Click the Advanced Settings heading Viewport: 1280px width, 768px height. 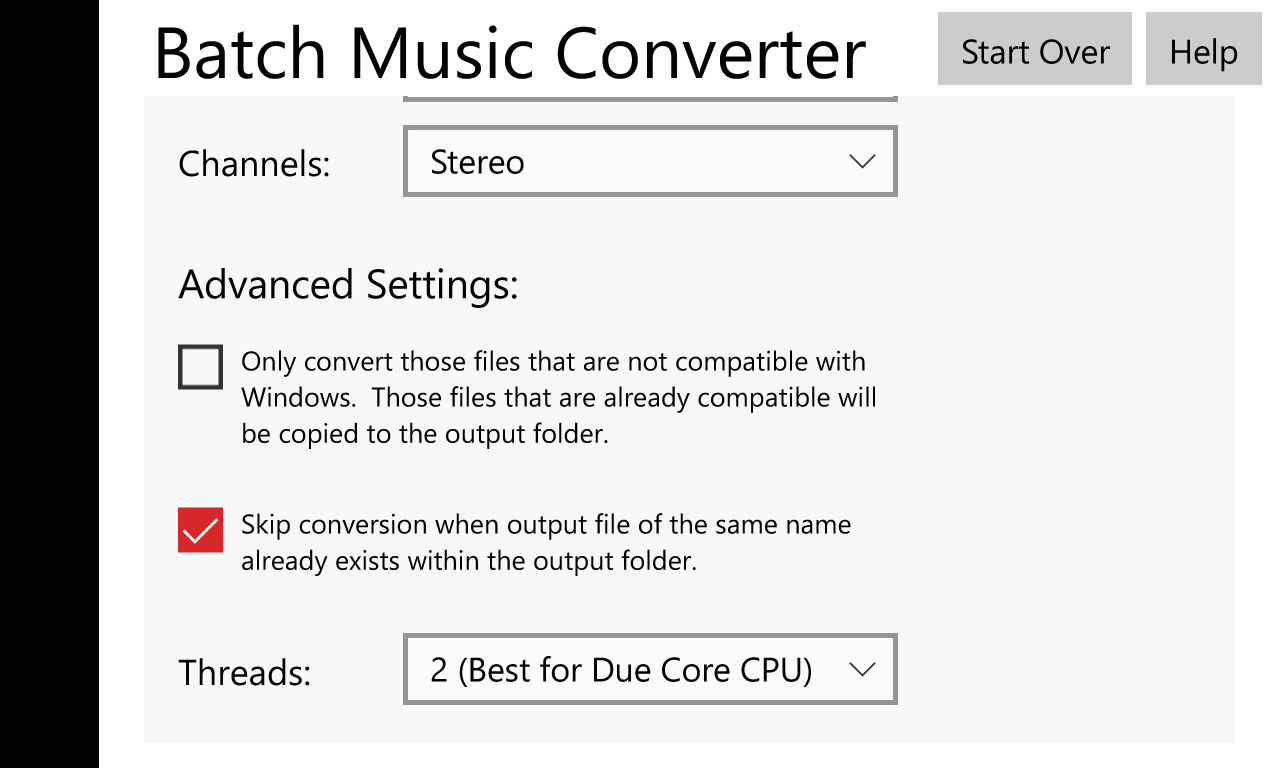pos(348,284)
